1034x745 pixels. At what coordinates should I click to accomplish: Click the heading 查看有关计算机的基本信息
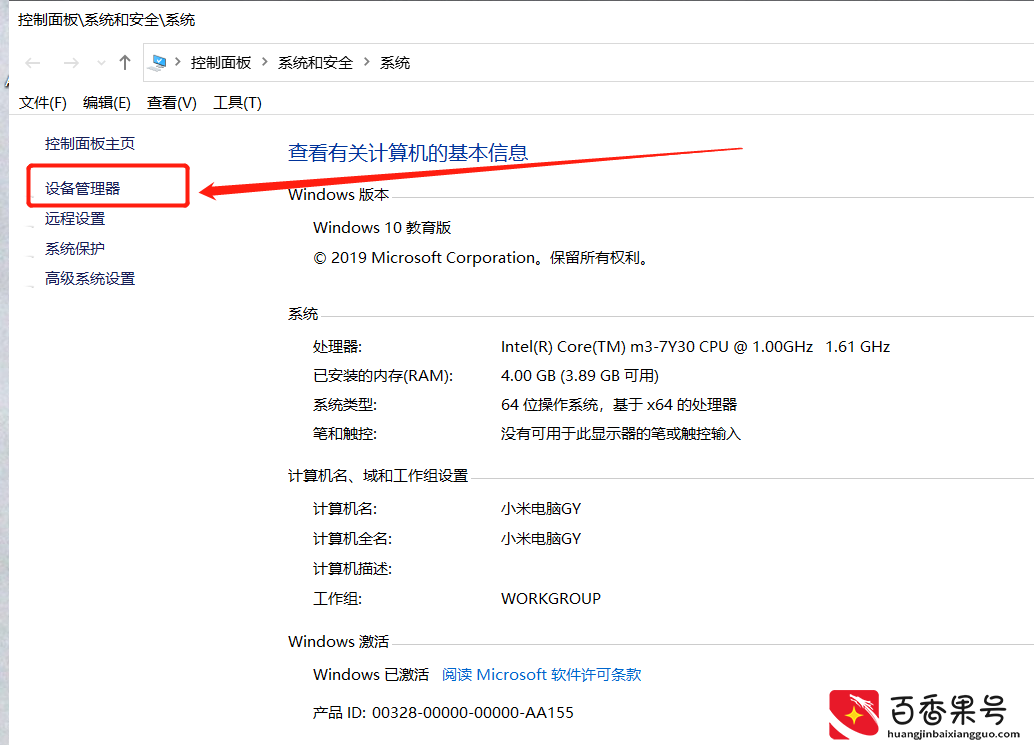(408, 153)
